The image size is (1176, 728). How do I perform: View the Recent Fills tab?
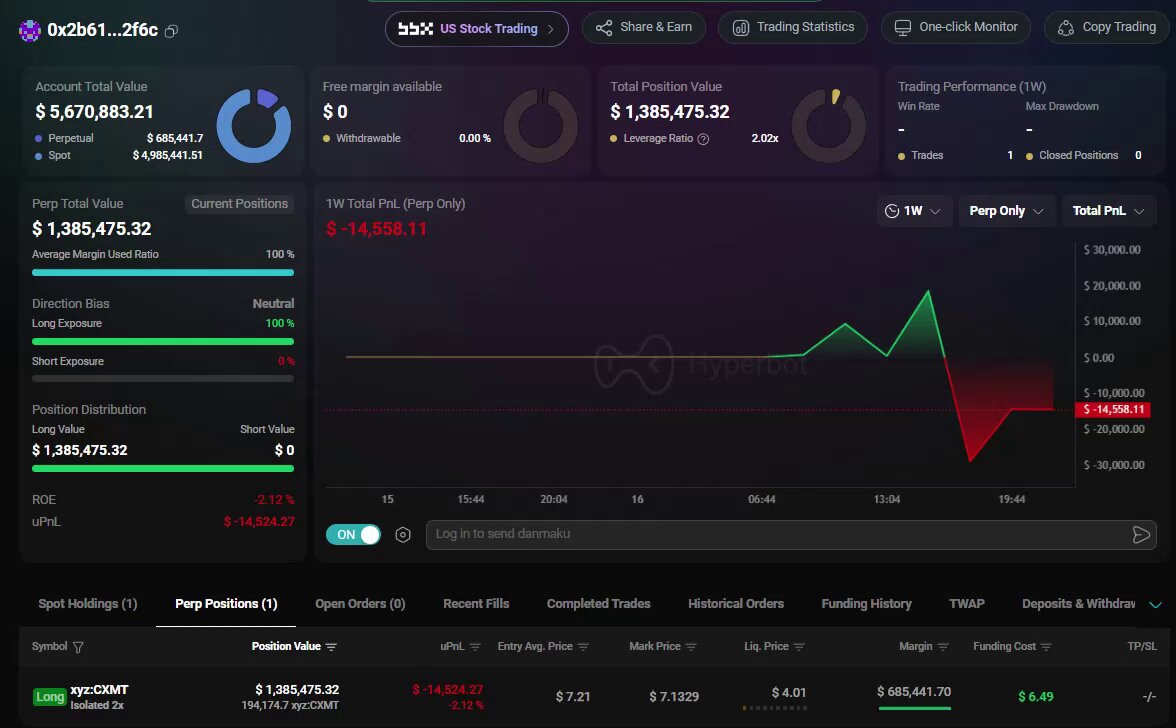pyautogui.click(x=476, y=604)
